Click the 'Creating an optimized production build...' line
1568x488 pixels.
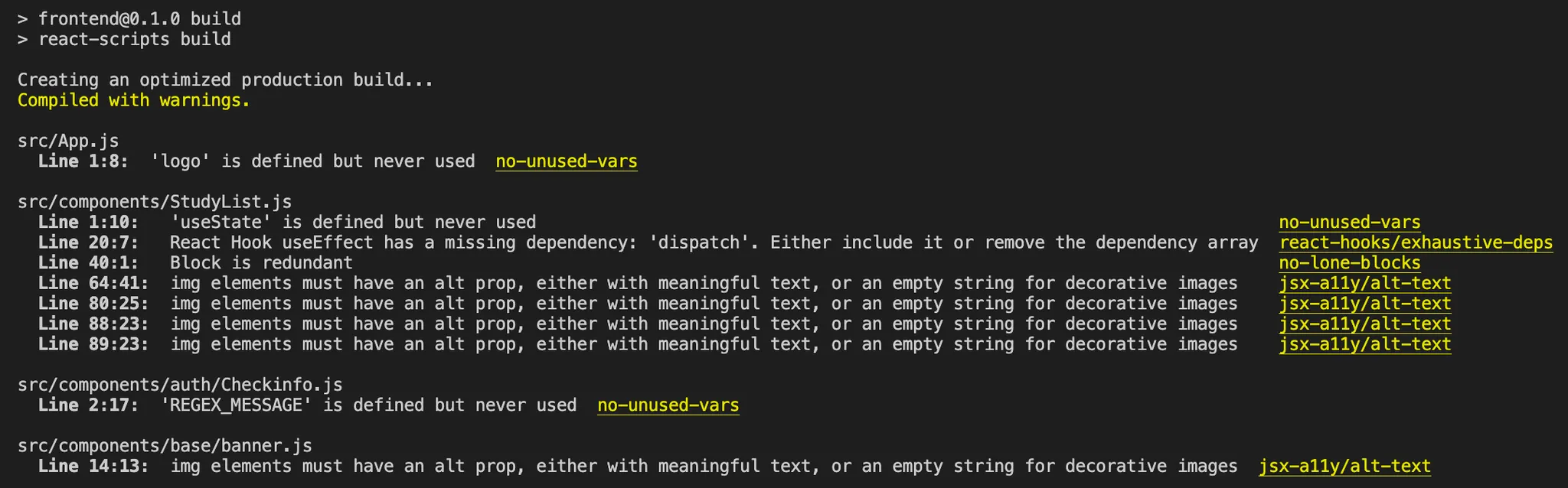225,80
